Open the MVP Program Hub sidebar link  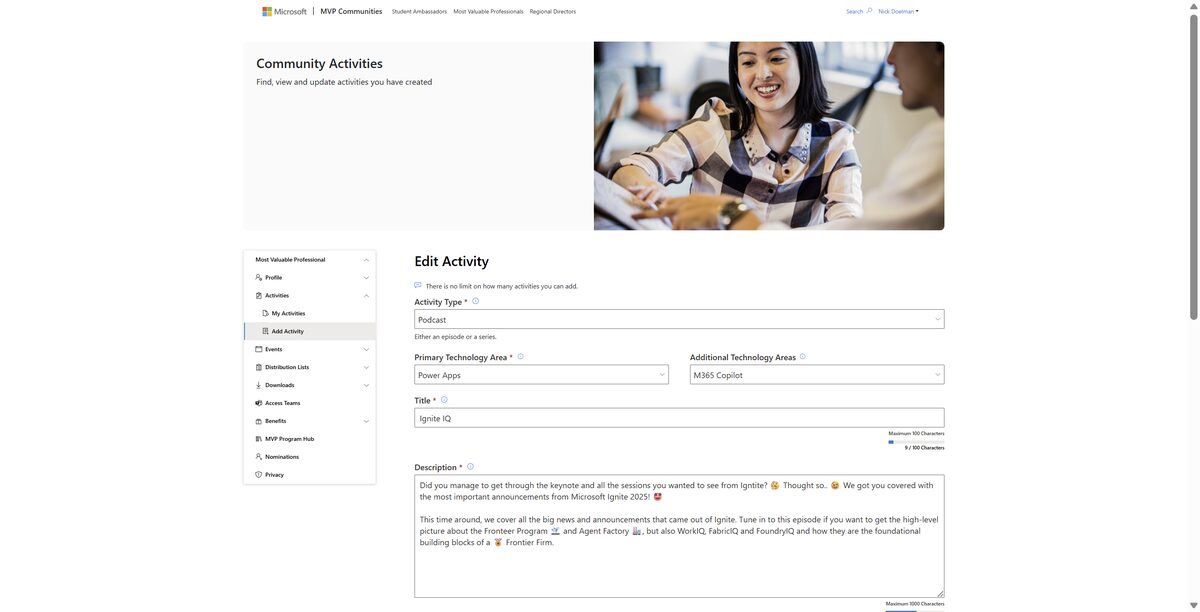tap(310, 439)
